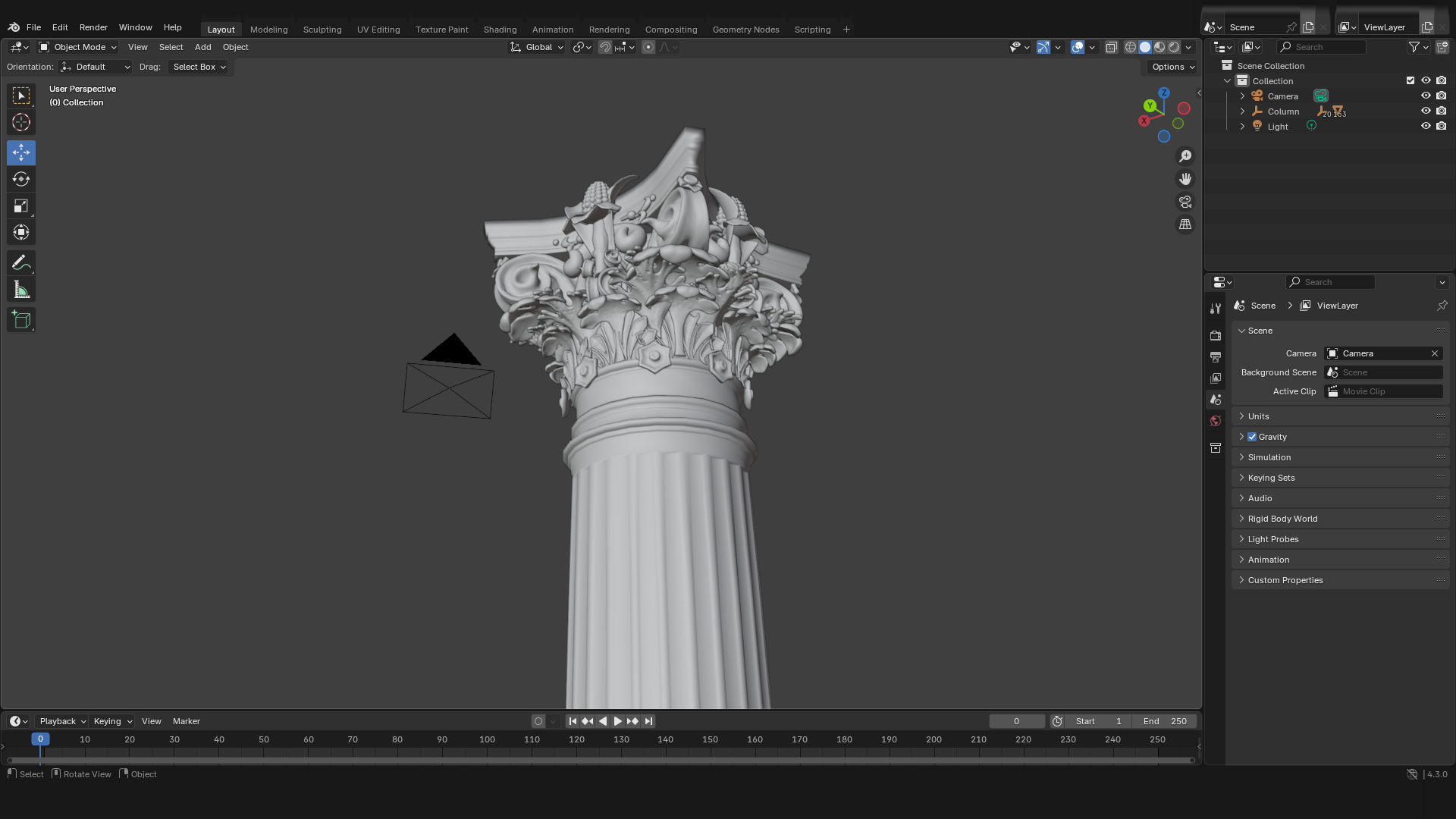
Task: Select the Cursor tool in toolbar
Action: pyautogui.click(x=21, y=122)
